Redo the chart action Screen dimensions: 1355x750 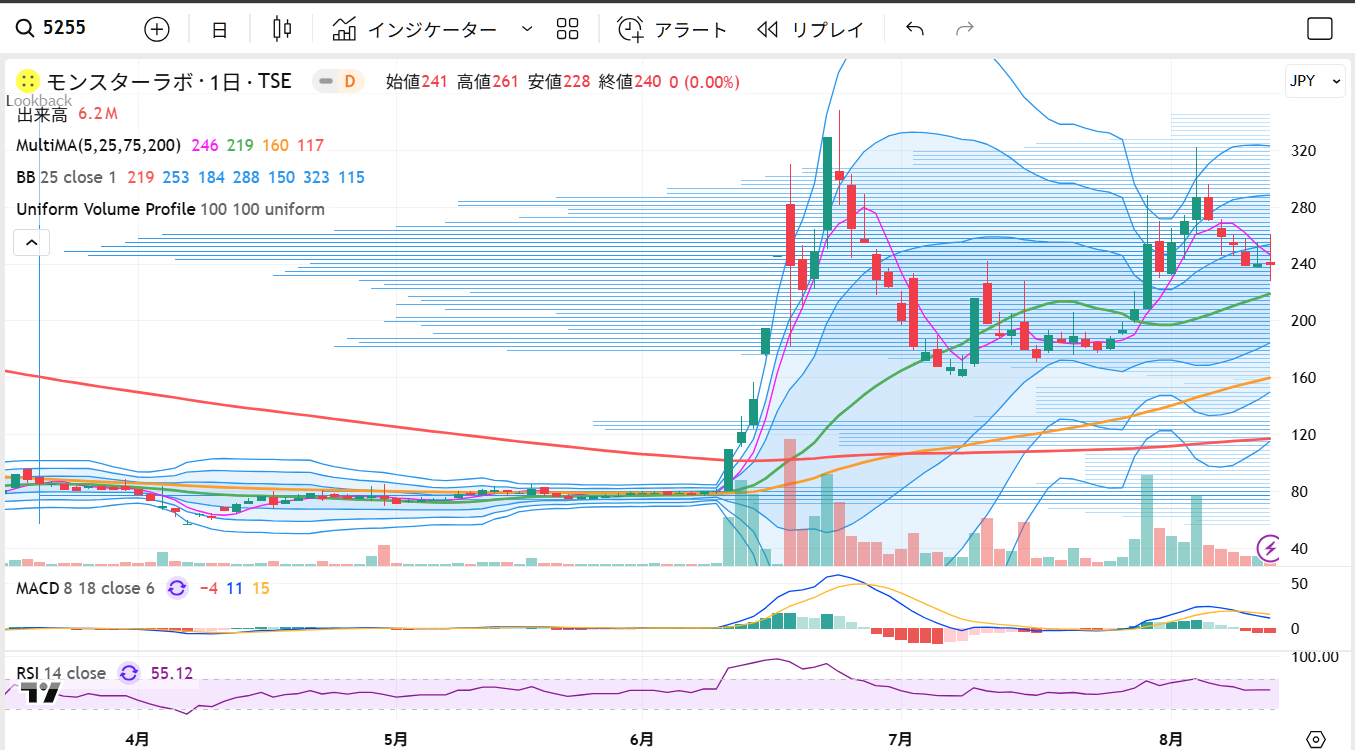click(x=964, y=29)
